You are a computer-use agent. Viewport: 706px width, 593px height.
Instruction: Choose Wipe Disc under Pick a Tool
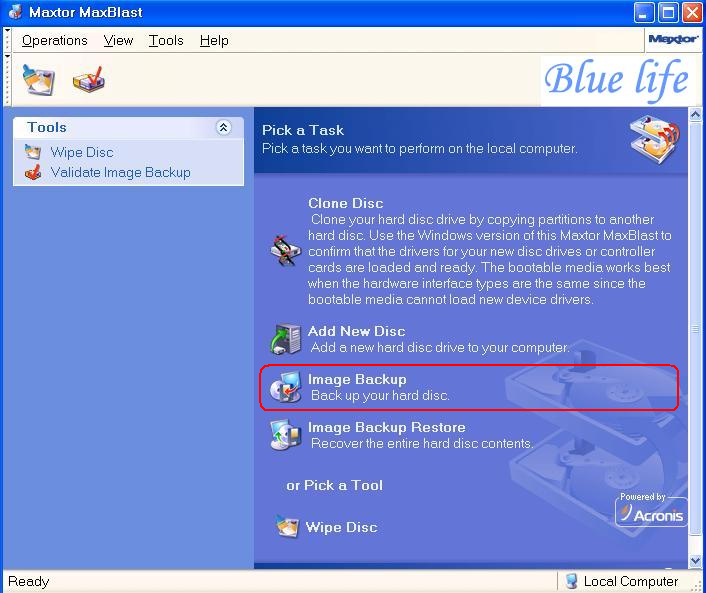pyautogui.click(x=341, y=527)
